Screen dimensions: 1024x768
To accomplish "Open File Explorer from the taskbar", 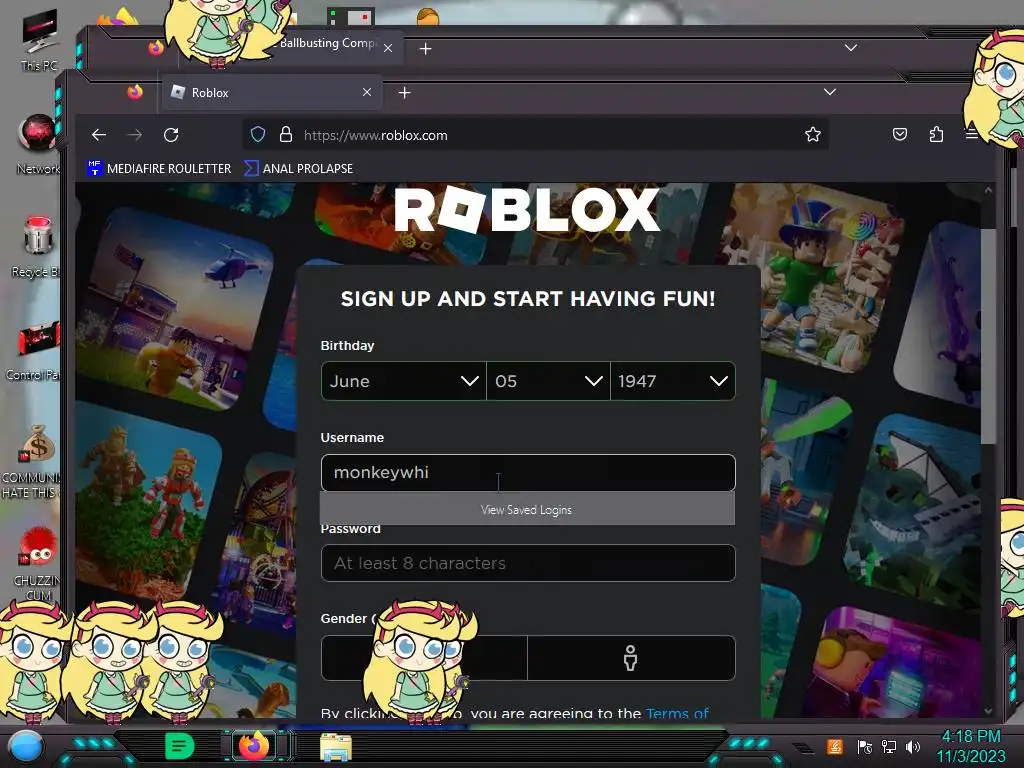I will [336, 746].
